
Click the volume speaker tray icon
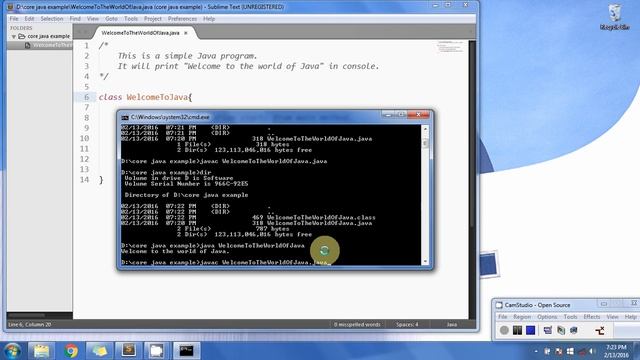[592, 351]
